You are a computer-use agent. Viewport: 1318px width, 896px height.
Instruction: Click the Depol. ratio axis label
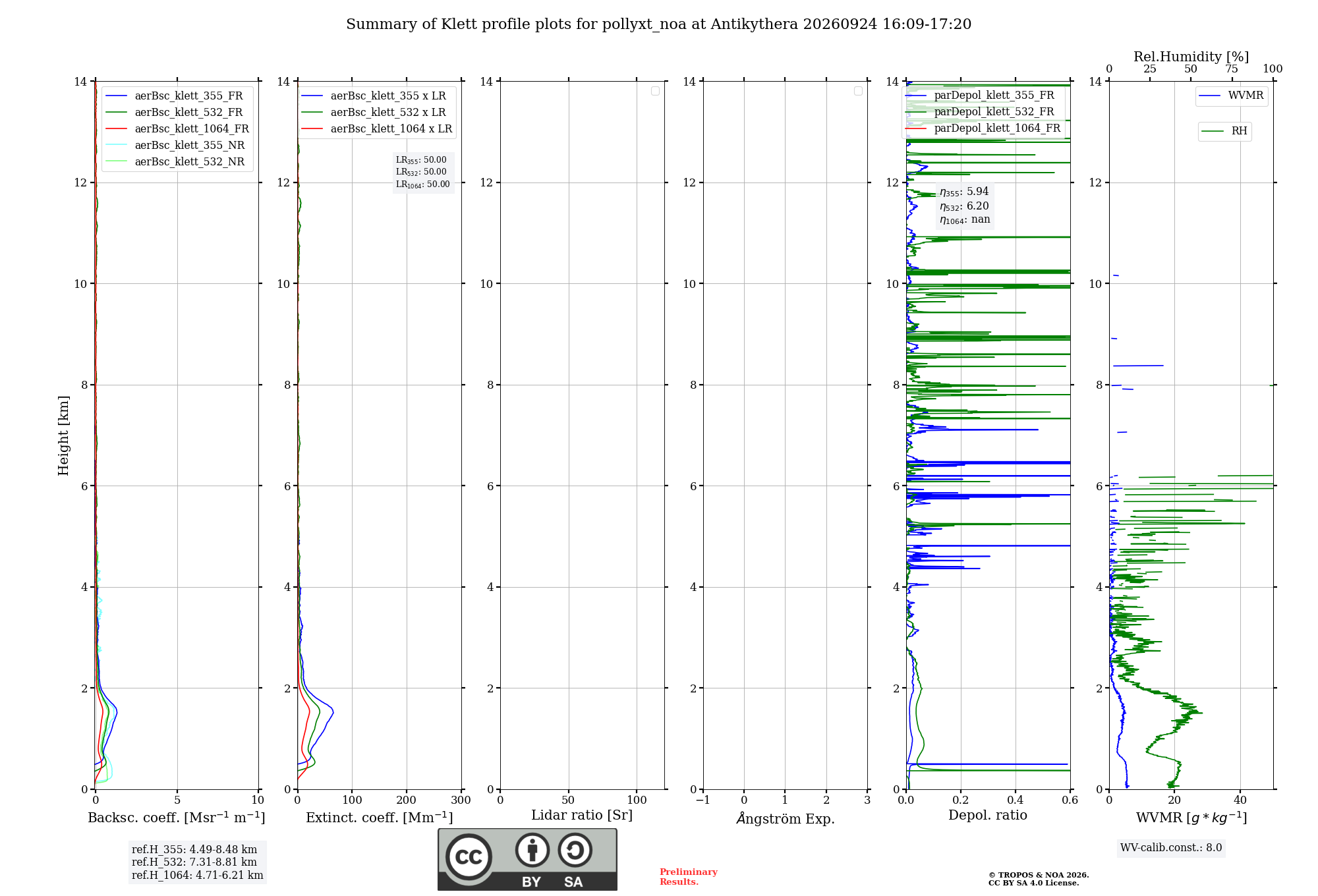coord(988,815)
